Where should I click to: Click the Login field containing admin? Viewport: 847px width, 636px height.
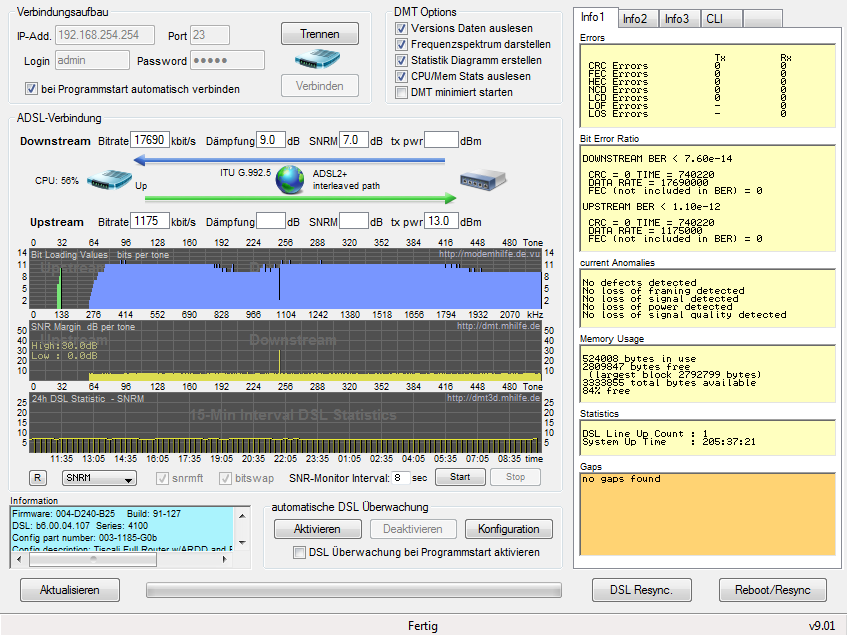point(92,61)
